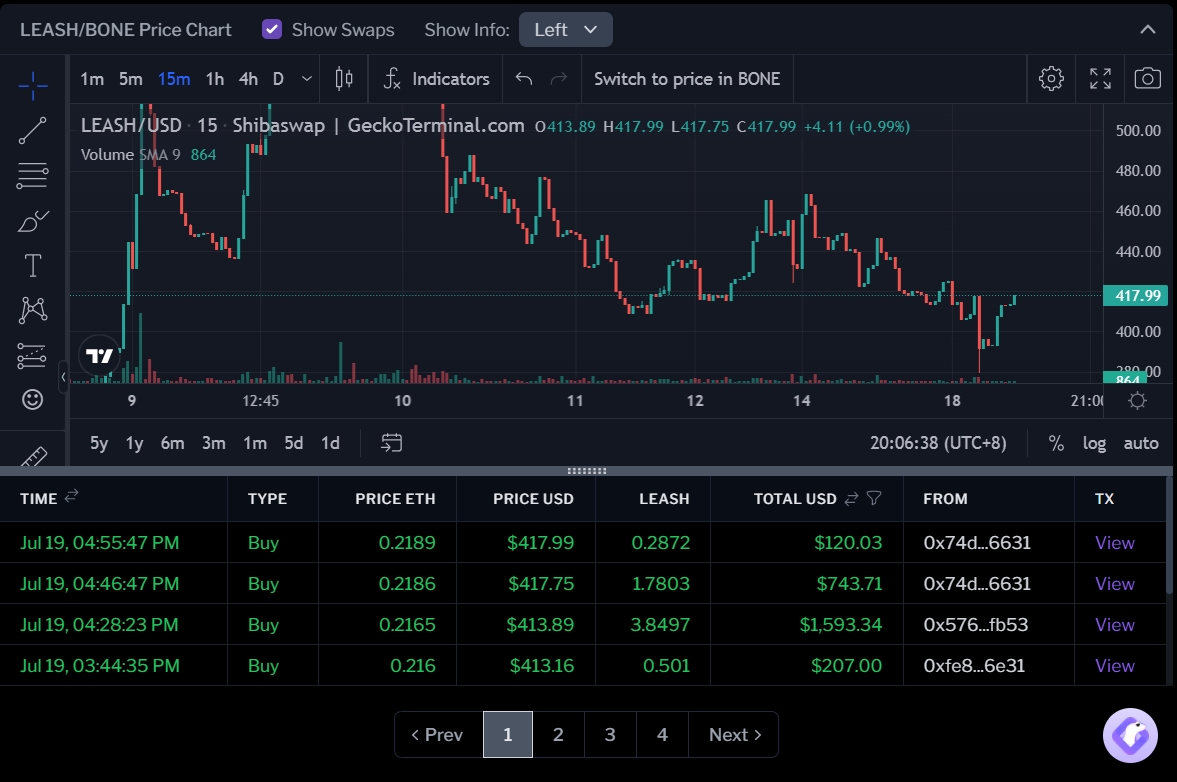Open the Fibonacci retracement tool
Image resolution: width=1177 pixels, height=782 pixels.
(32, 176)
